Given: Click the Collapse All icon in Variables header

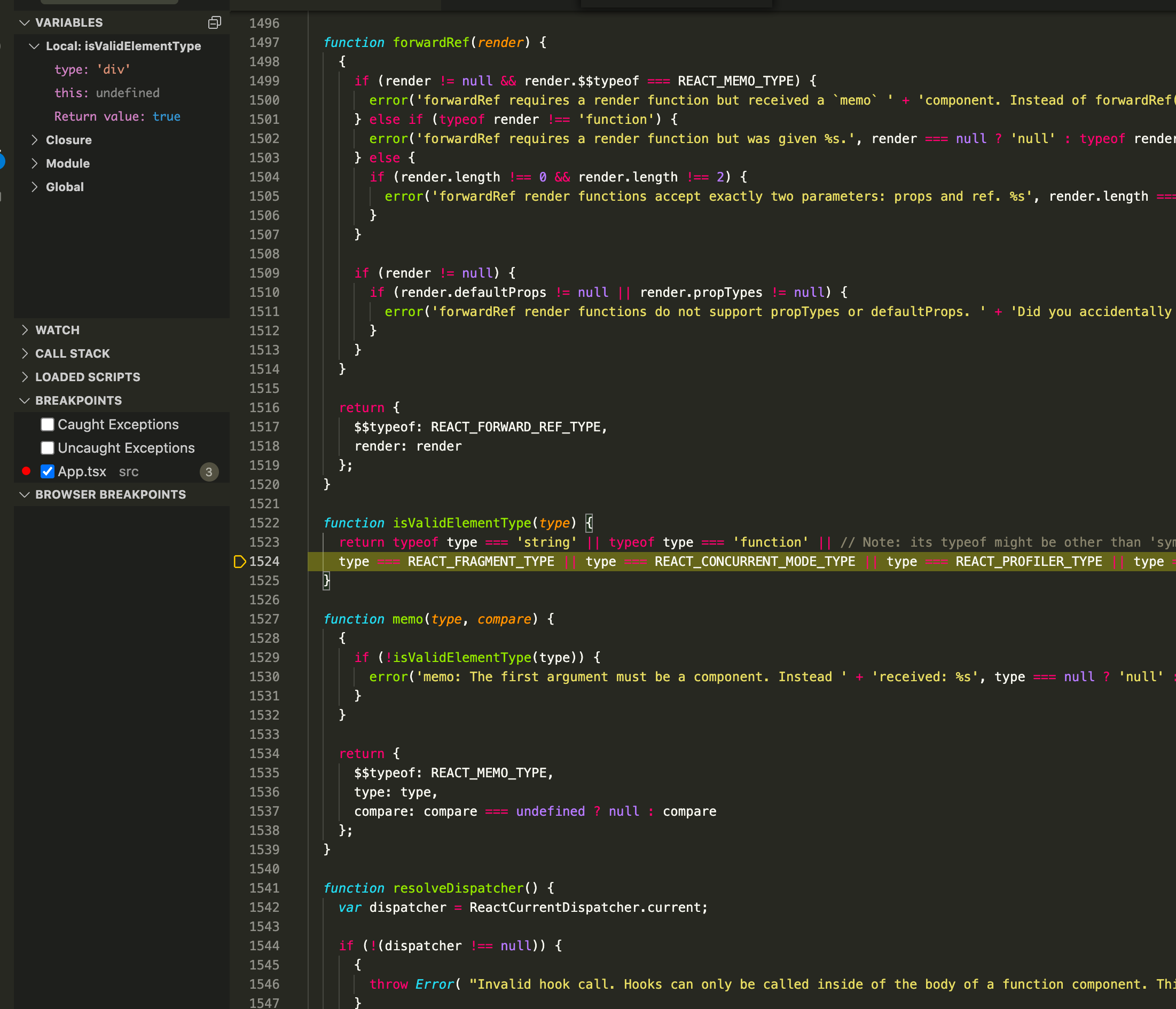Looking at the screenshot, I should pos(214,23).
